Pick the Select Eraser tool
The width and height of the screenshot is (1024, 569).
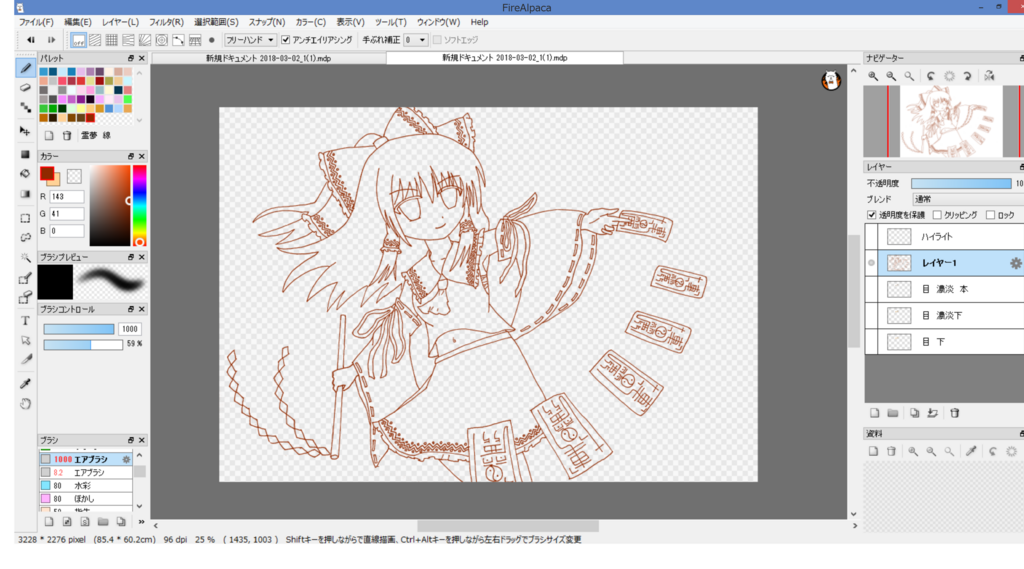(25, 299)
